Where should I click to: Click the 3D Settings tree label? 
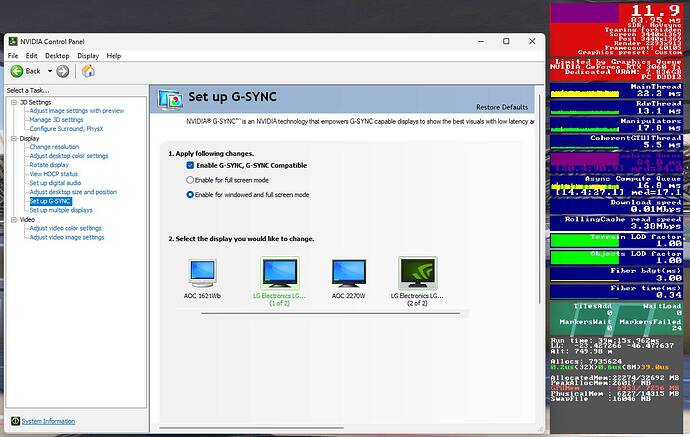[36, 102]
